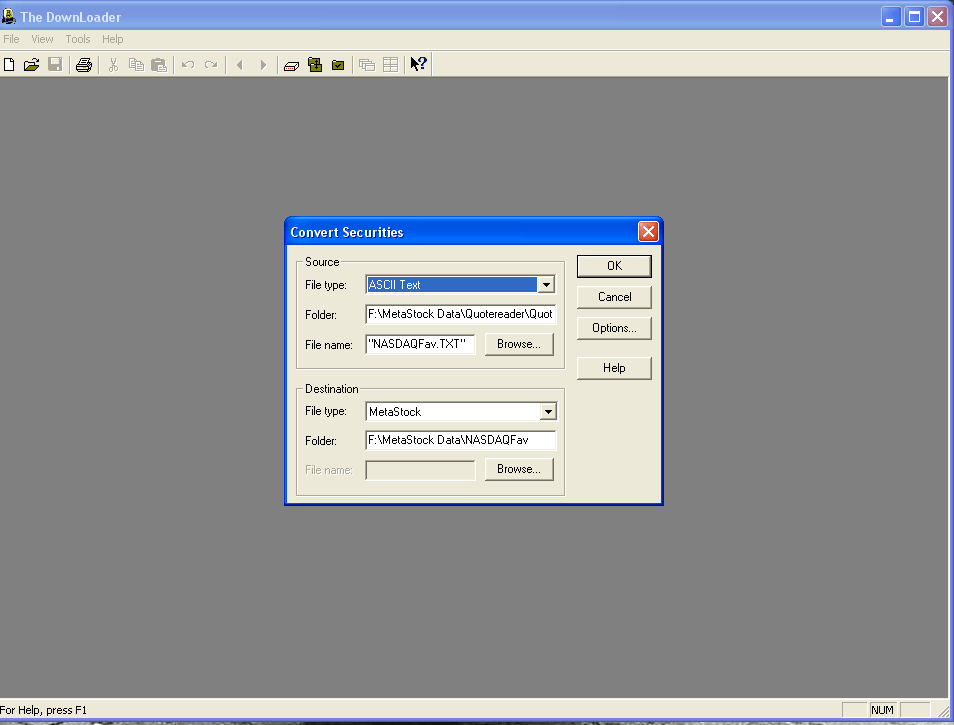Screen dimensions: 954x725
Task: Click the Copy toolbar icon
Action: (x=136, y=64)
